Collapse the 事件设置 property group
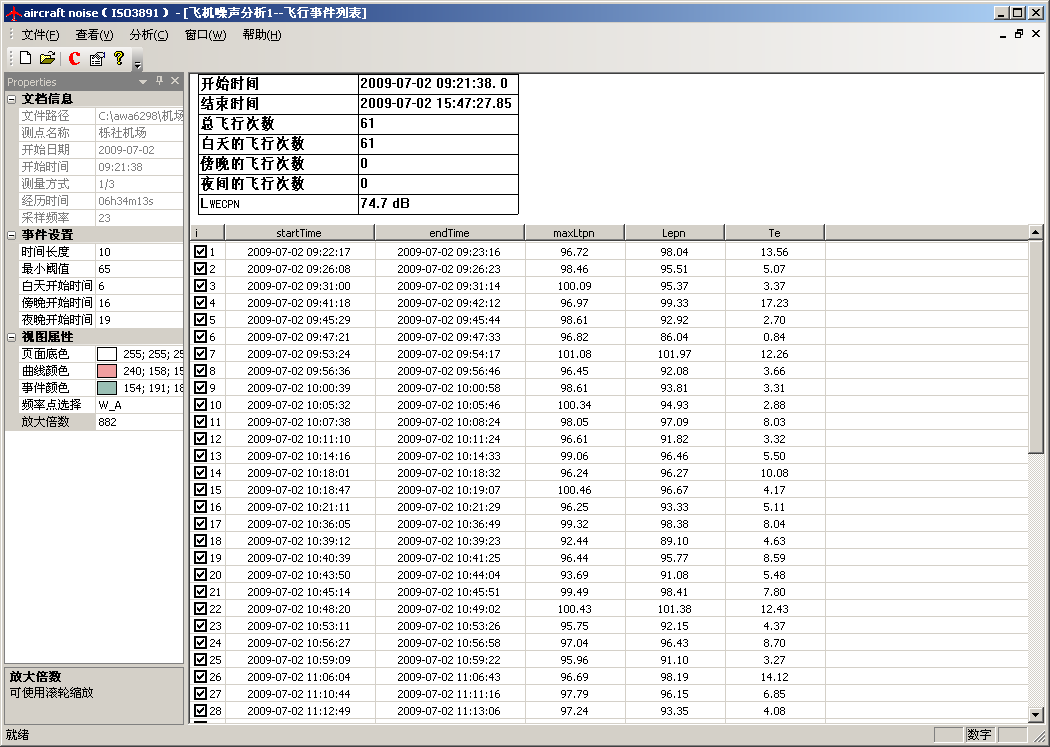This screenshot has height=747, width=1050. click(x=11, y=235)
